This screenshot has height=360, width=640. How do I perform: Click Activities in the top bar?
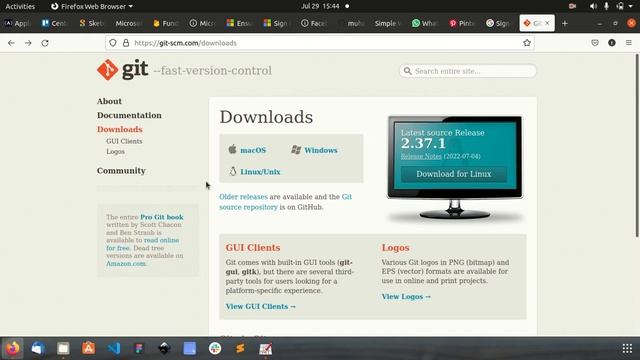click(20, 6)
